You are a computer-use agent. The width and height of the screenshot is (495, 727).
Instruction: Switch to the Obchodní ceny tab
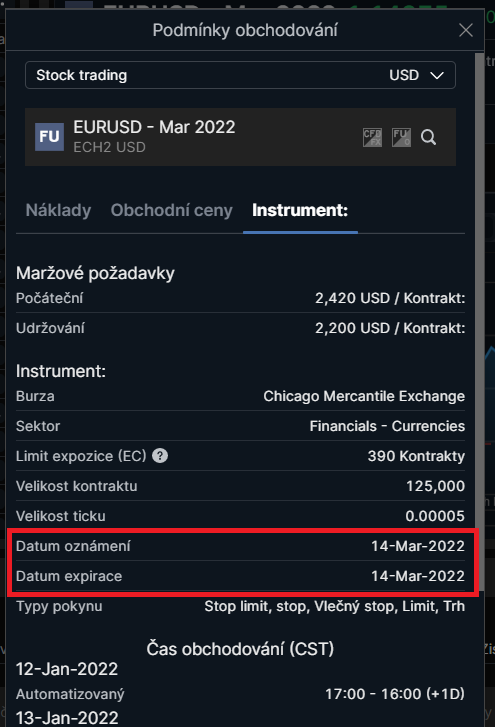pos(171,210)
